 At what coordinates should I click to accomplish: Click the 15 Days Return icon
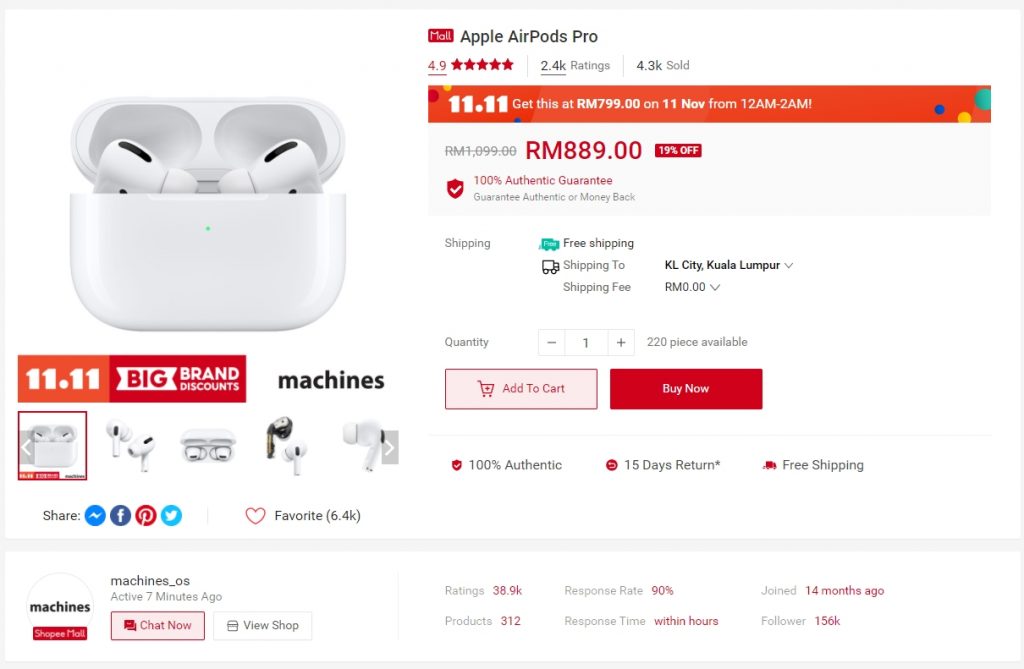point(612,465)
